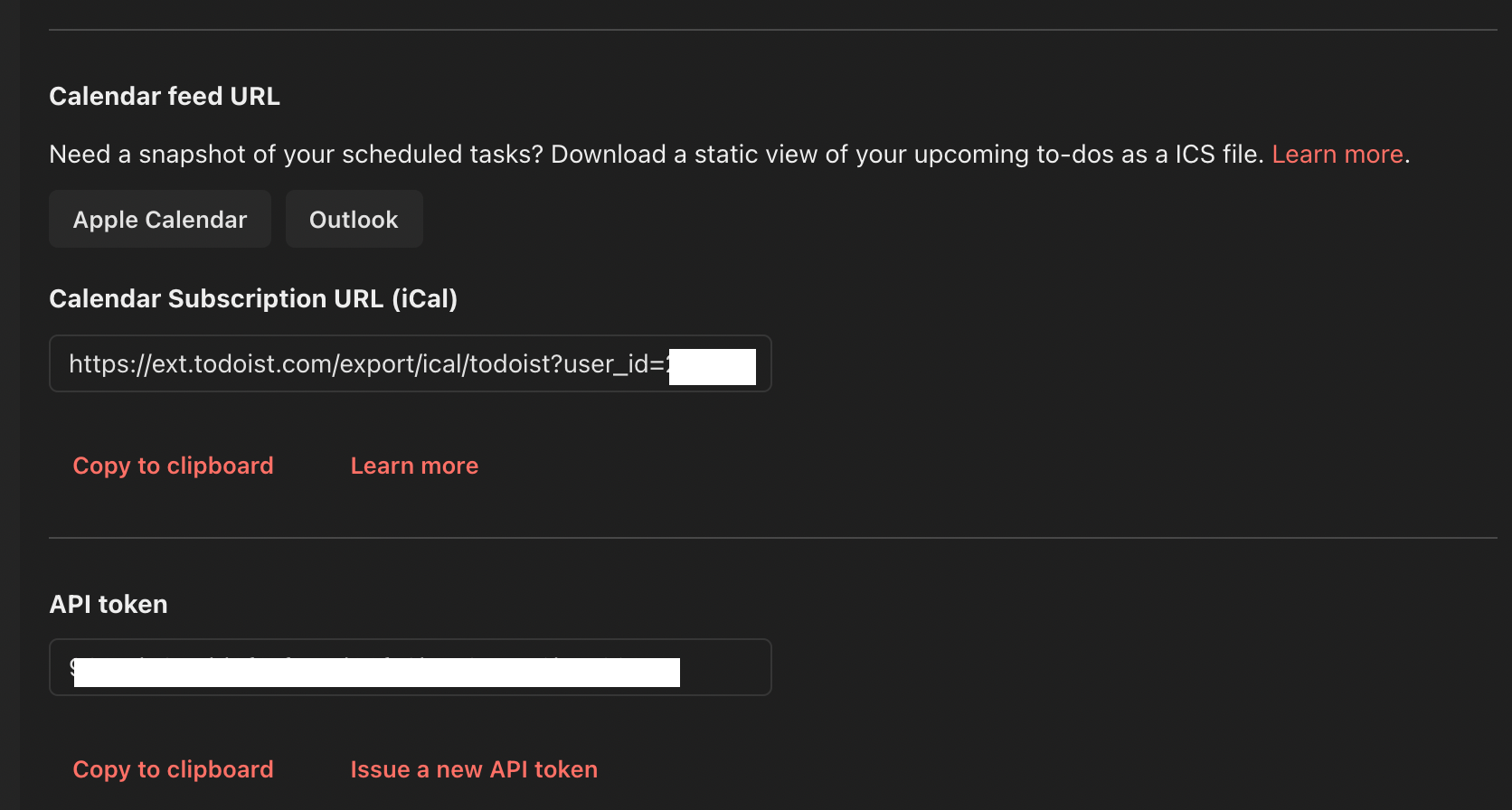Click the Outlook button
The image size is (1512, 810).
coord(354,220)
